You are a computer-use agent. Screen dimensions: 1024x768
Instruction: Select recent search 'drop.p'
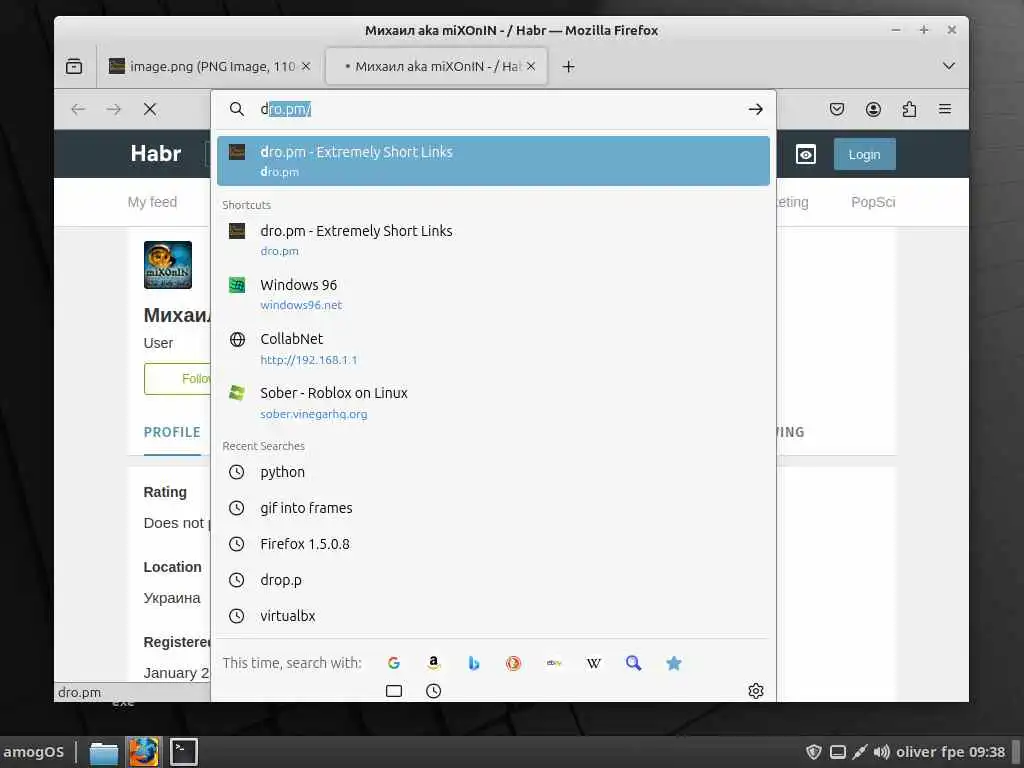coord(493,580)
